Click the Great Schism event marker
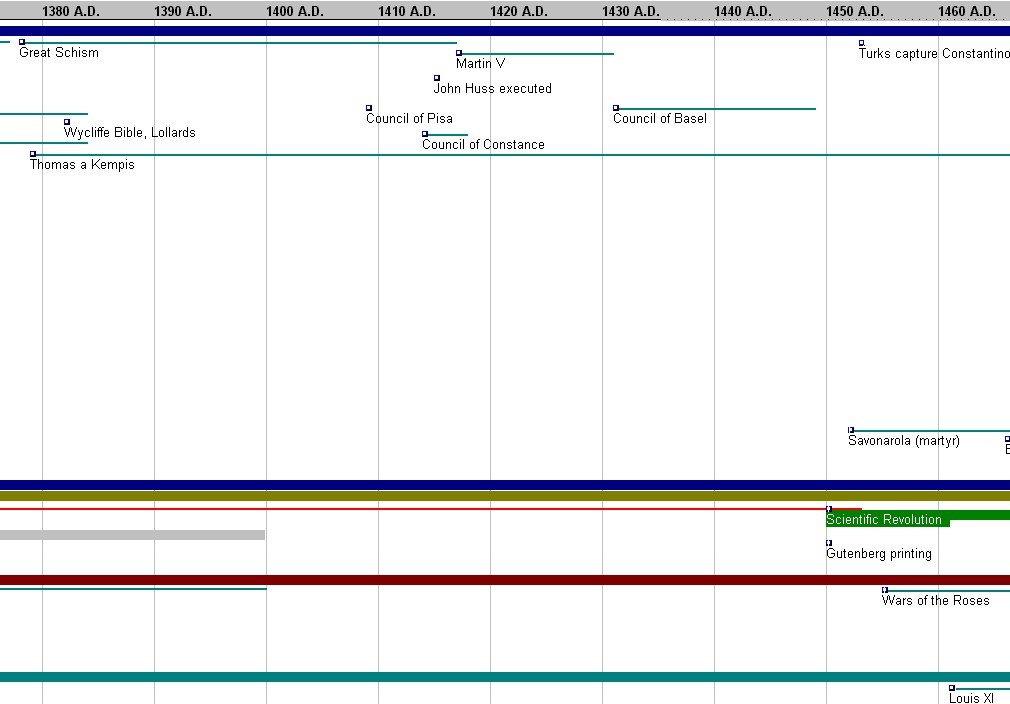Image resolution: width=1010 pixels, height=704 pixels. point(22,42)
